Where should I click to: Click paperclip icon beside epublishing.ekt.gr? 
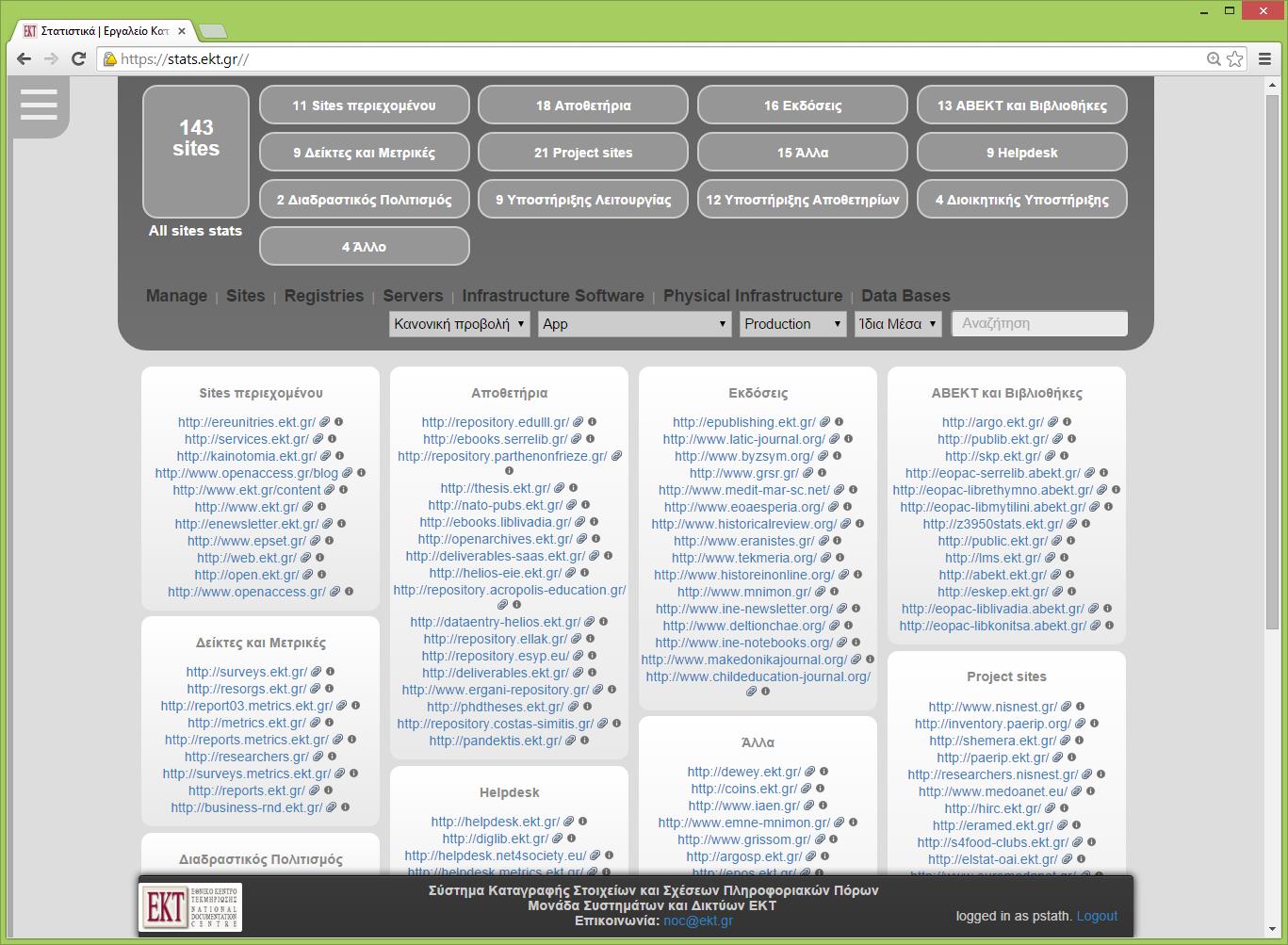824,422
